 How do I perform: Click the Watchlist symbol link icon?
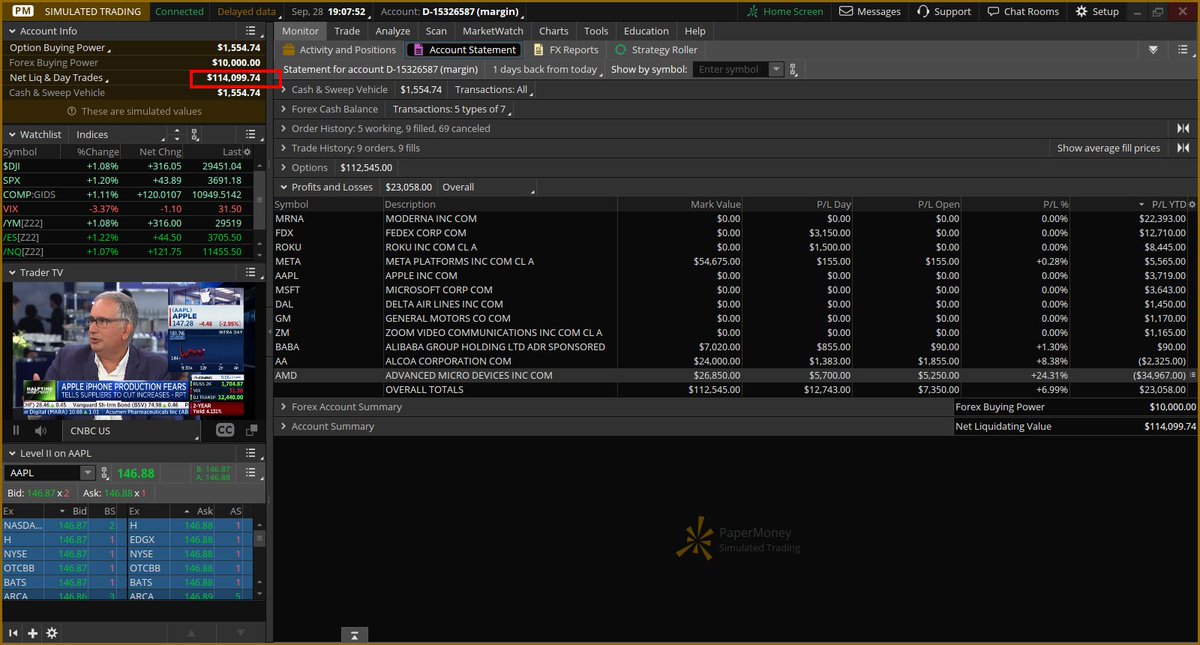(x=196, y=134)
